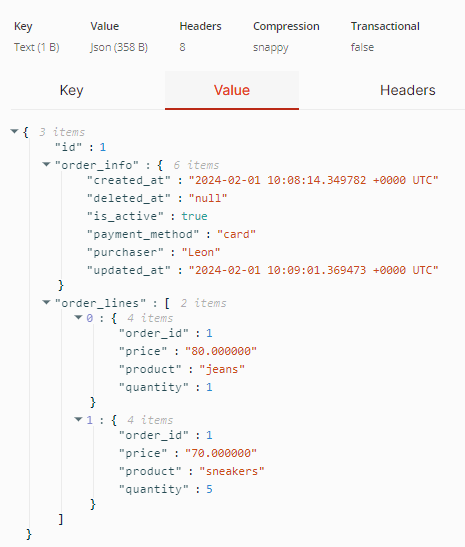Viewport: 465px width, 547px height.
Task: Click the "is_active" true value
Action: tap(194, 216)
